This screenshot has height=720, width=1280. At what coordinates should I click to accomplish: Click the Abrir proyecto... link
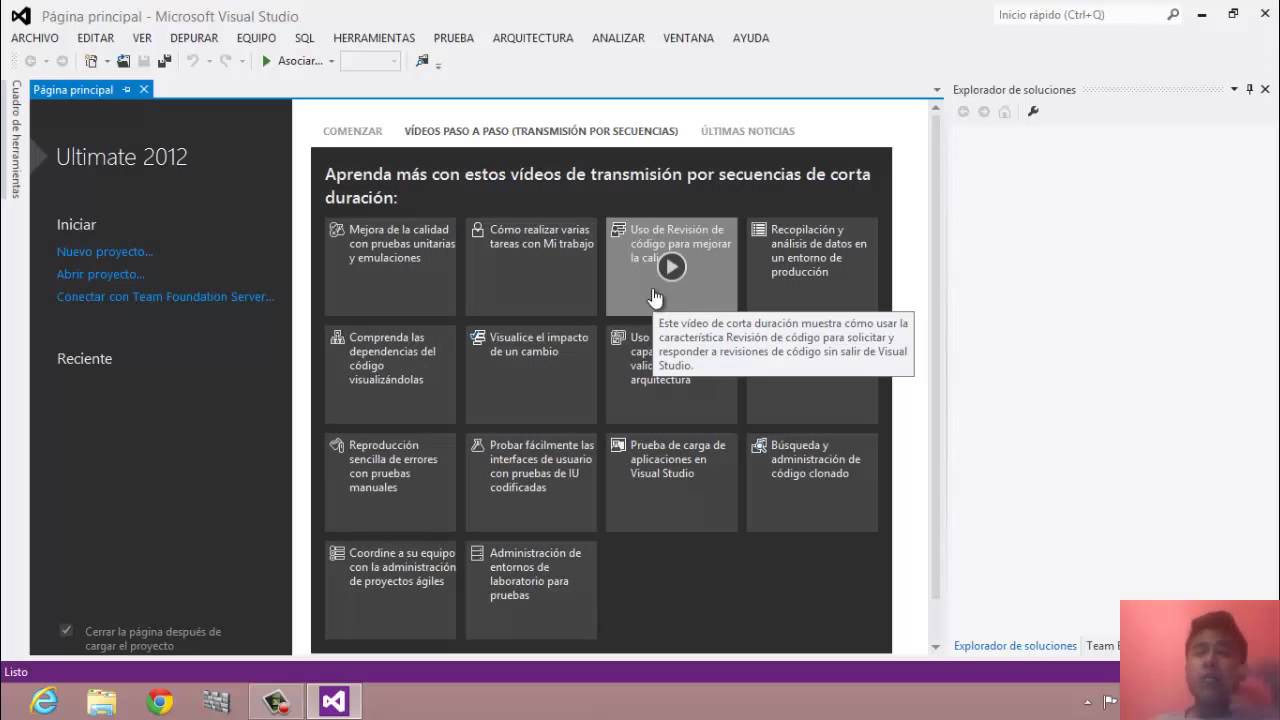pos(101,274)
